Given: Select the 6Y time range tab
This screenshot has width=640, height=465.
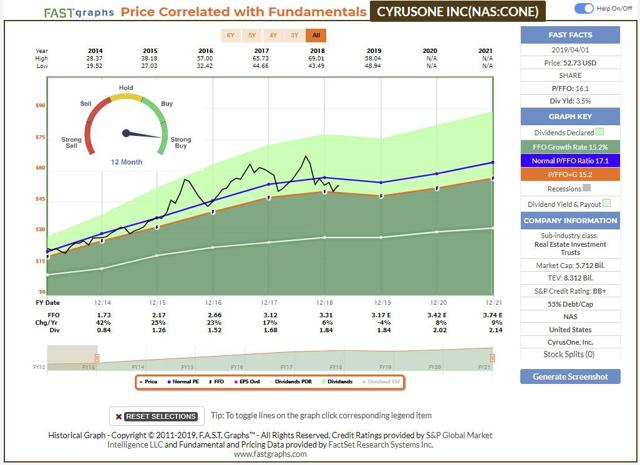Looking at the screenshot, I should tap(231, 36).
